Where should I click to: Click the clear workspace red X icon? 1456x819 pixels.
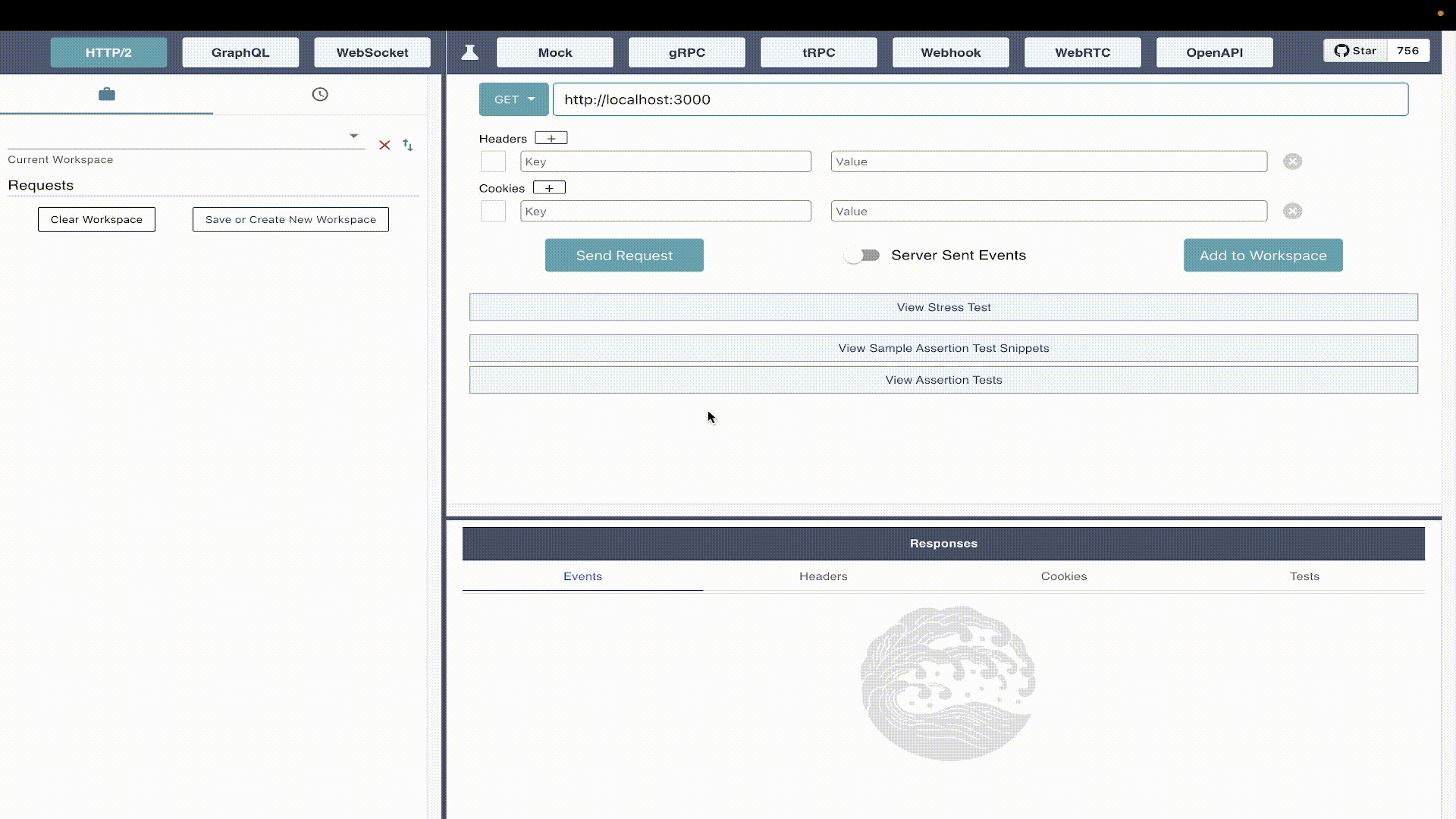(x=384, y=145)
